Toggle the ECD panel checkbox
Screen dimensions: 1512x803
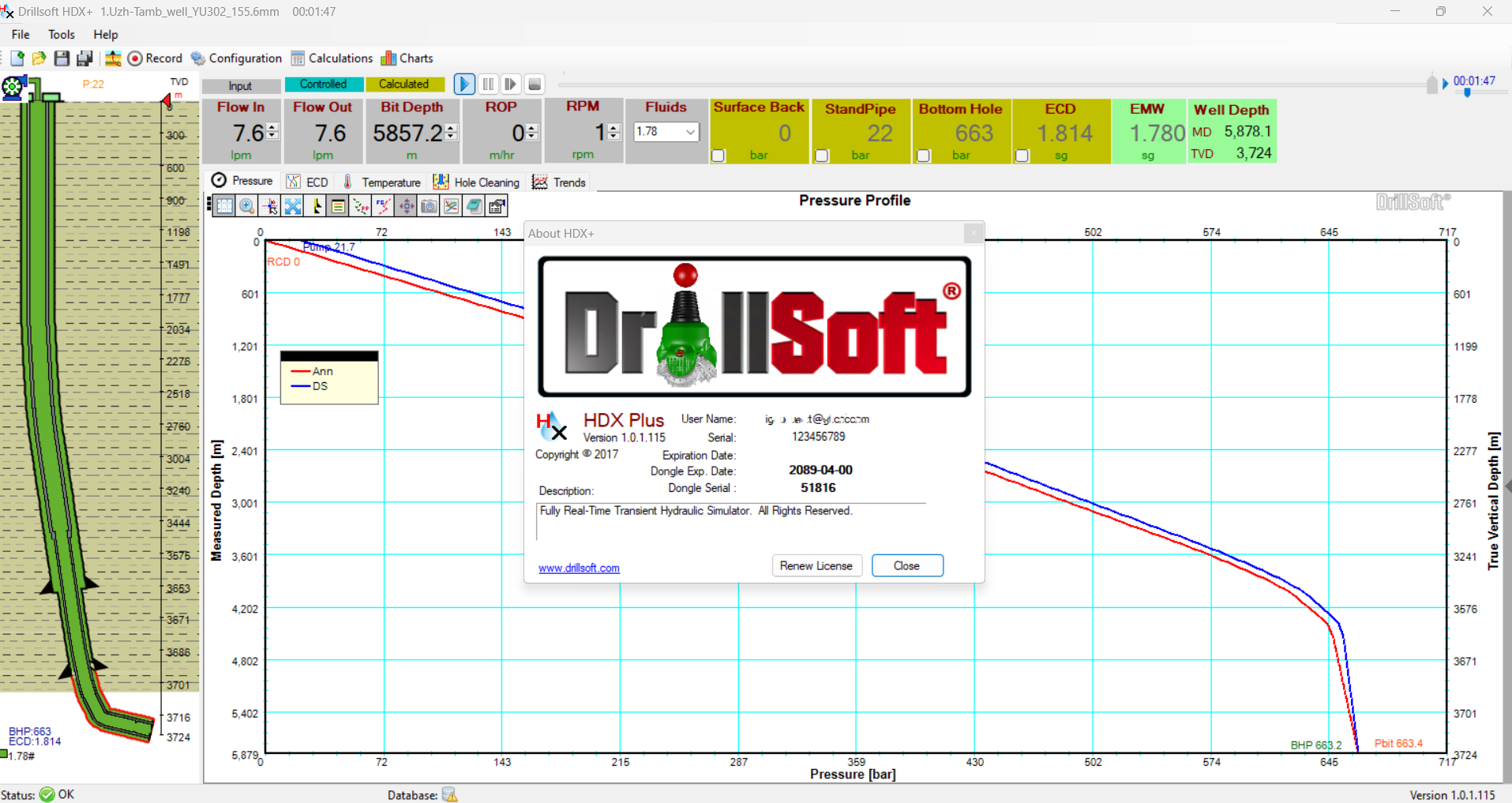pos(1022,156)
